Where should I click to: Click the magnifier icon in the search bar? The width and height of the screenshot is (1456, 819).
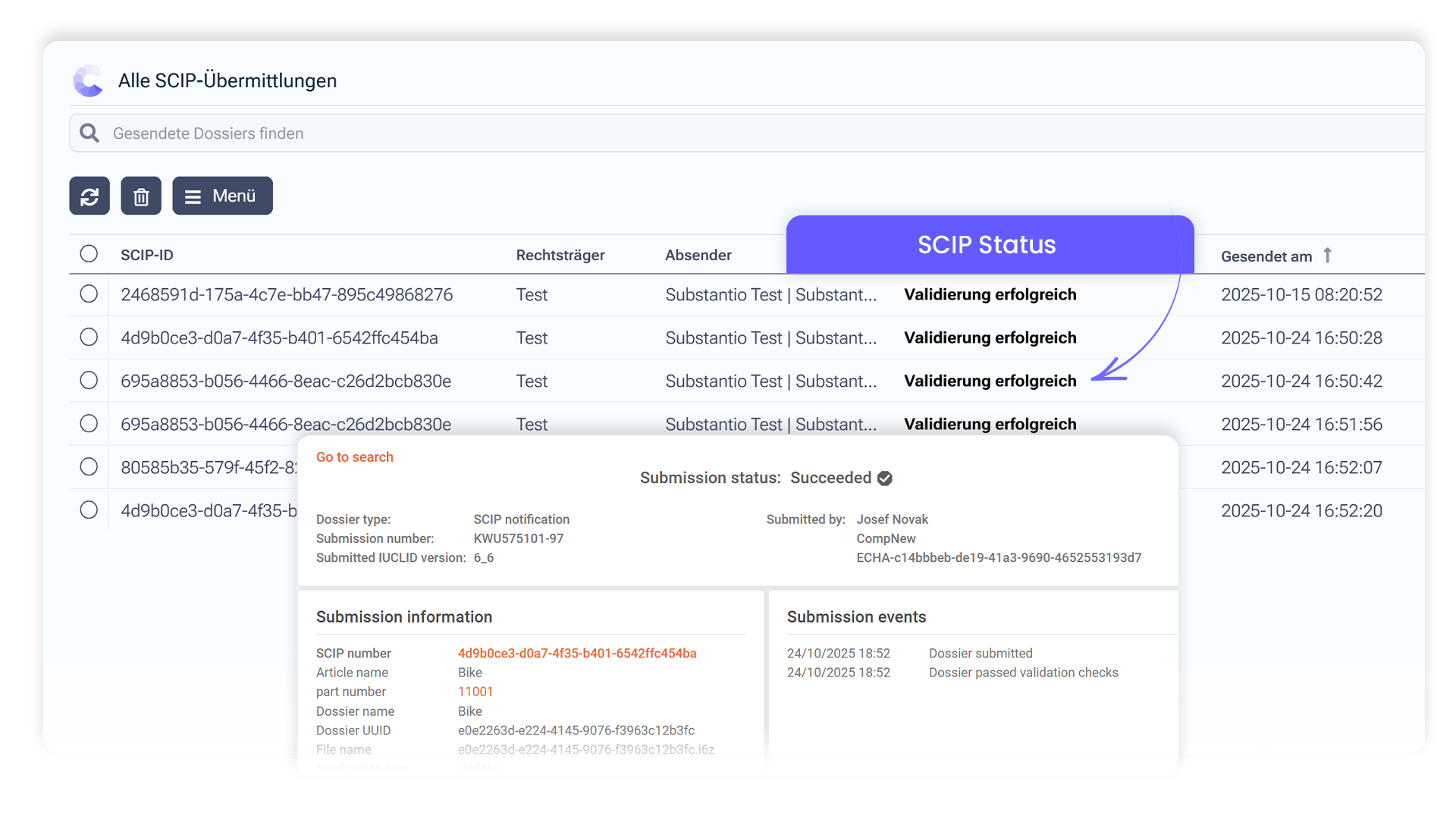(x=89, y=133)
